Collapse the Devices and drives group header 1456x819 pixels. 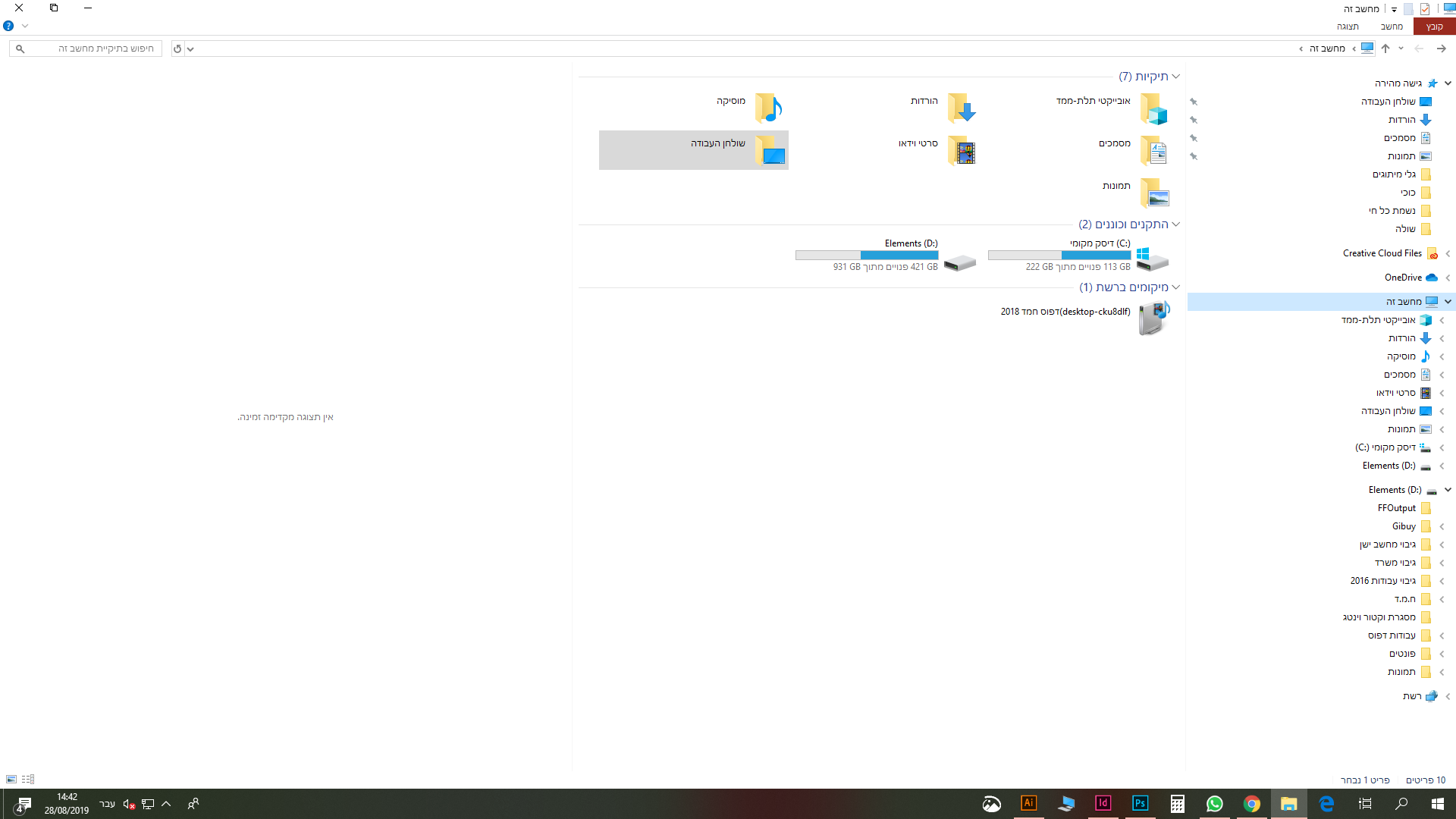tap(1175, 224)
